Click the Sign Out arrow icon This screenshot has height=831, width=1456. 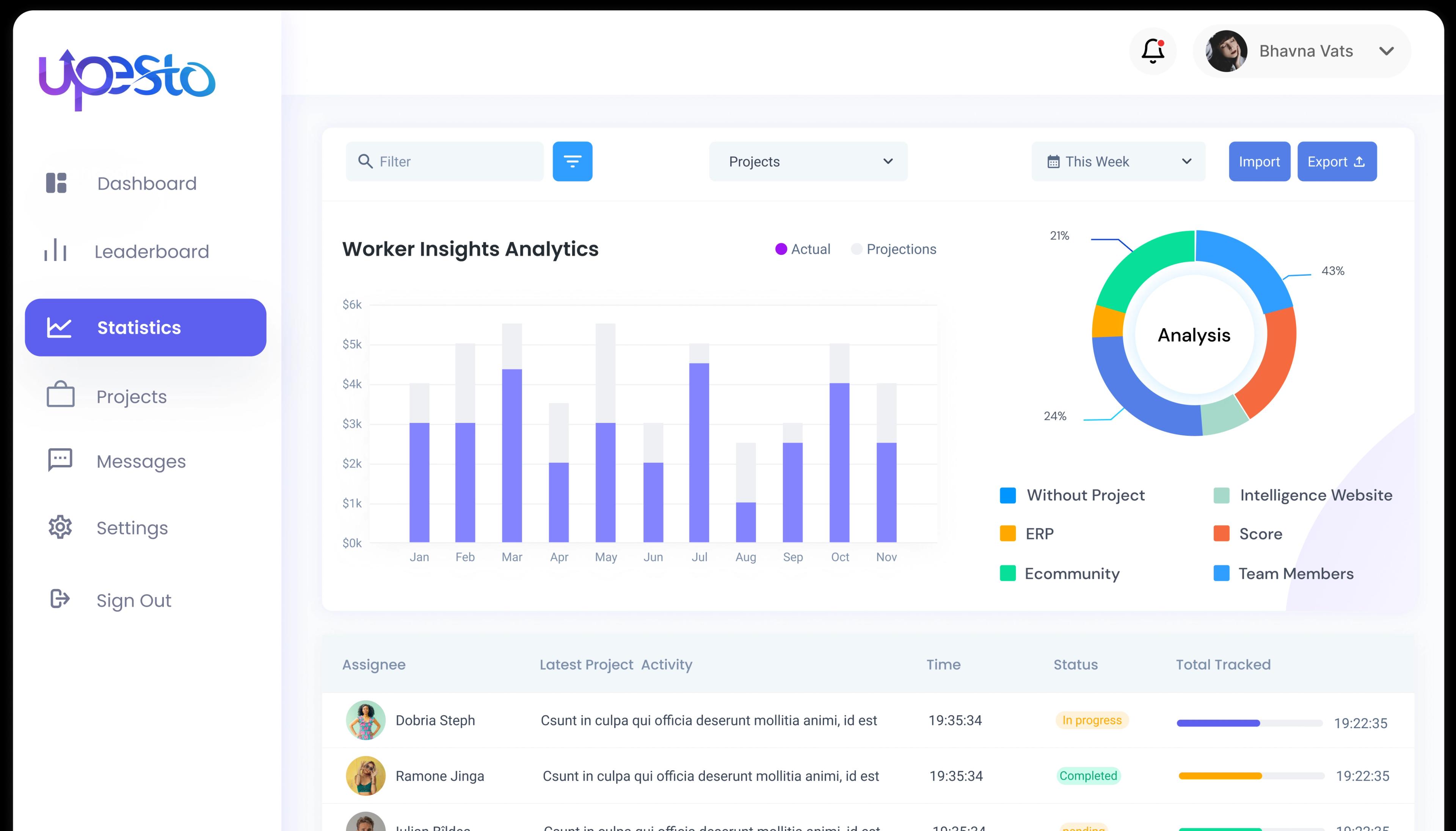pyautogui.click(x=60, y=599)
